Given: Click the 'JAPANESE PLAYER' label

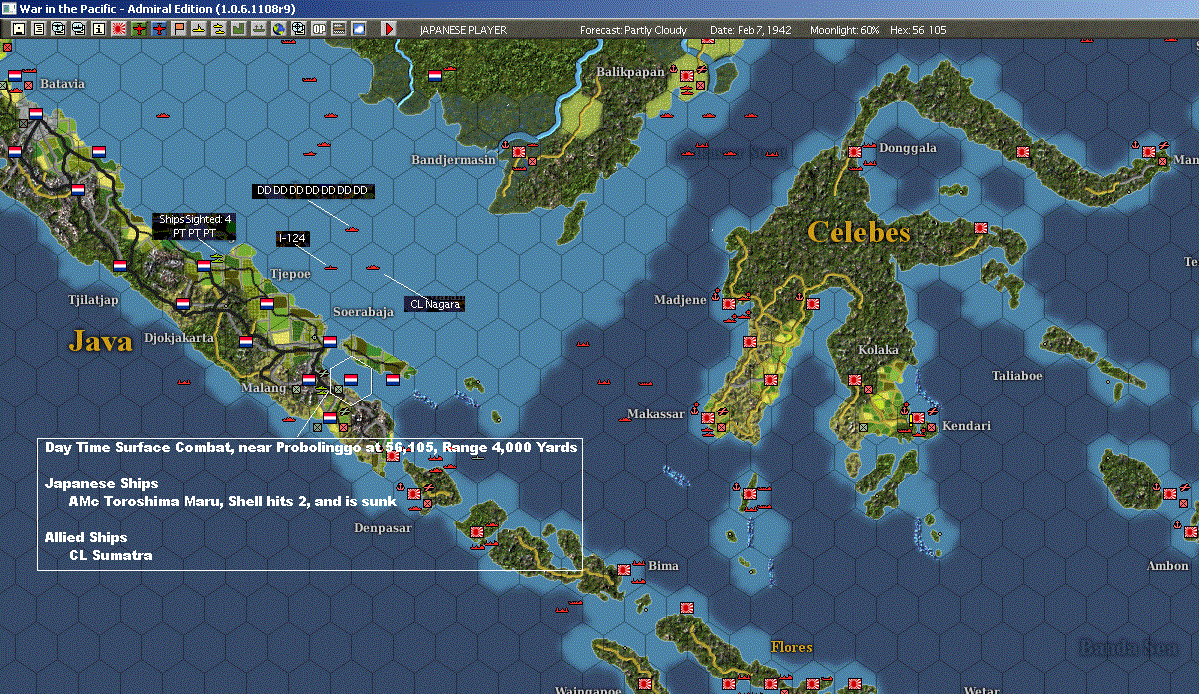Looking at the screenshot, I should 463,30.
